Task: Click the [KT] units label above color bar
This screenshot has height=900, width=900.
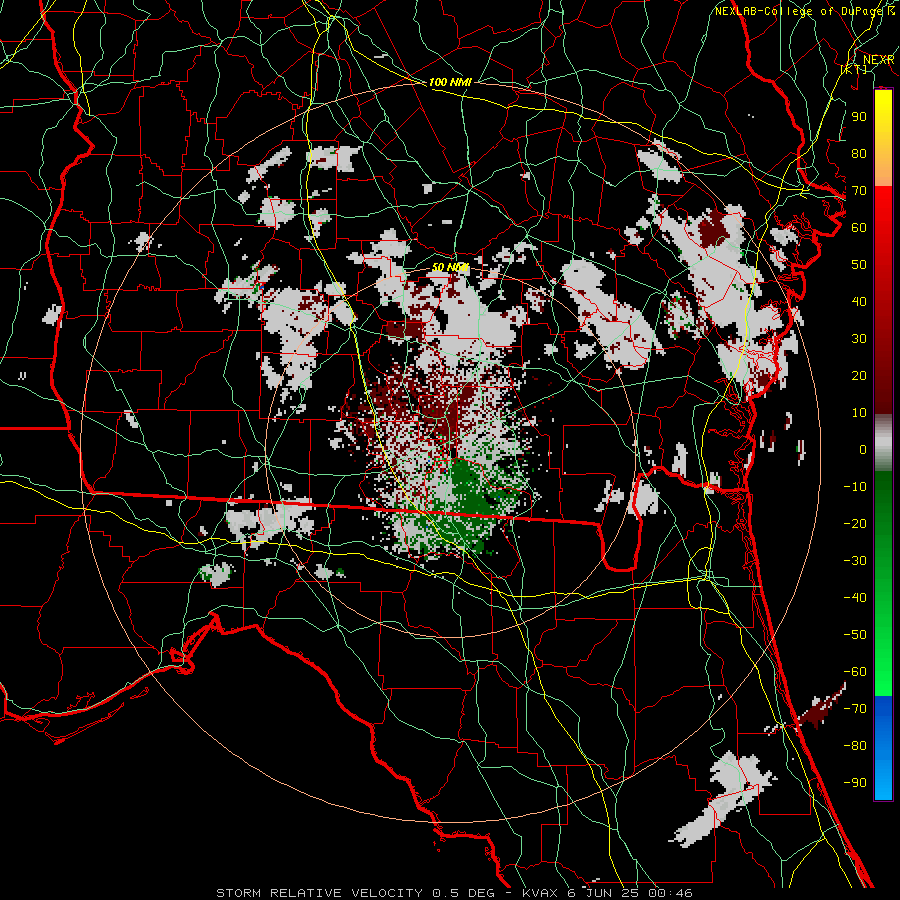Action: click(x=854, y=69)
